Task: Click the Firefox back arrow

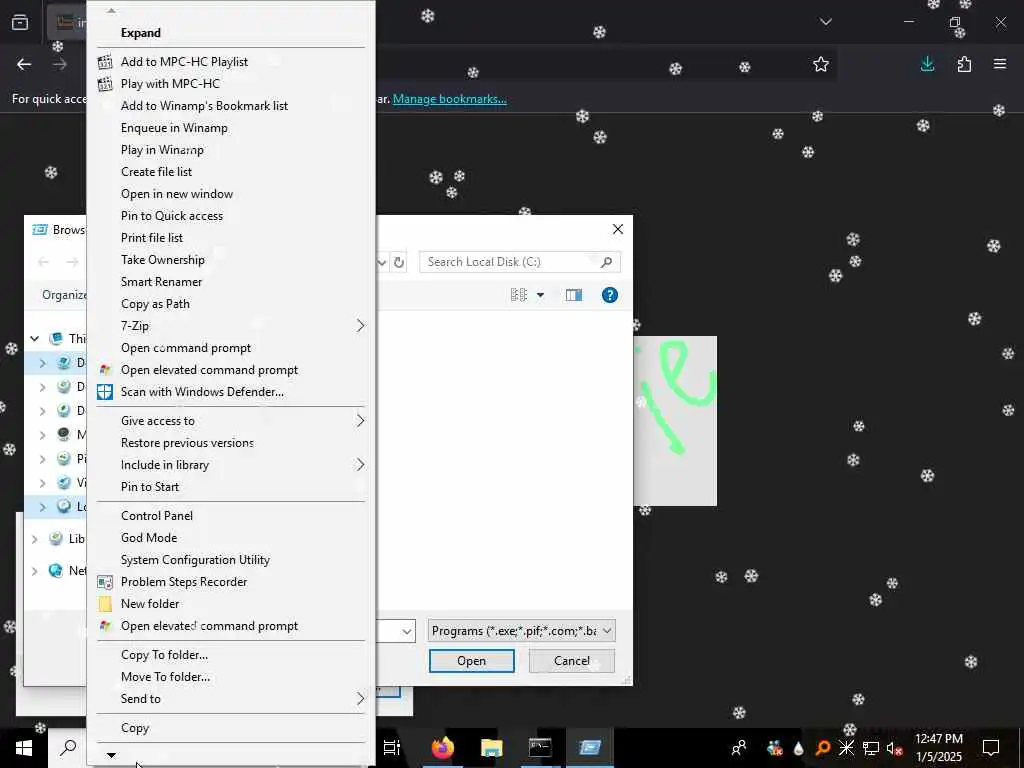Action: 24,64
